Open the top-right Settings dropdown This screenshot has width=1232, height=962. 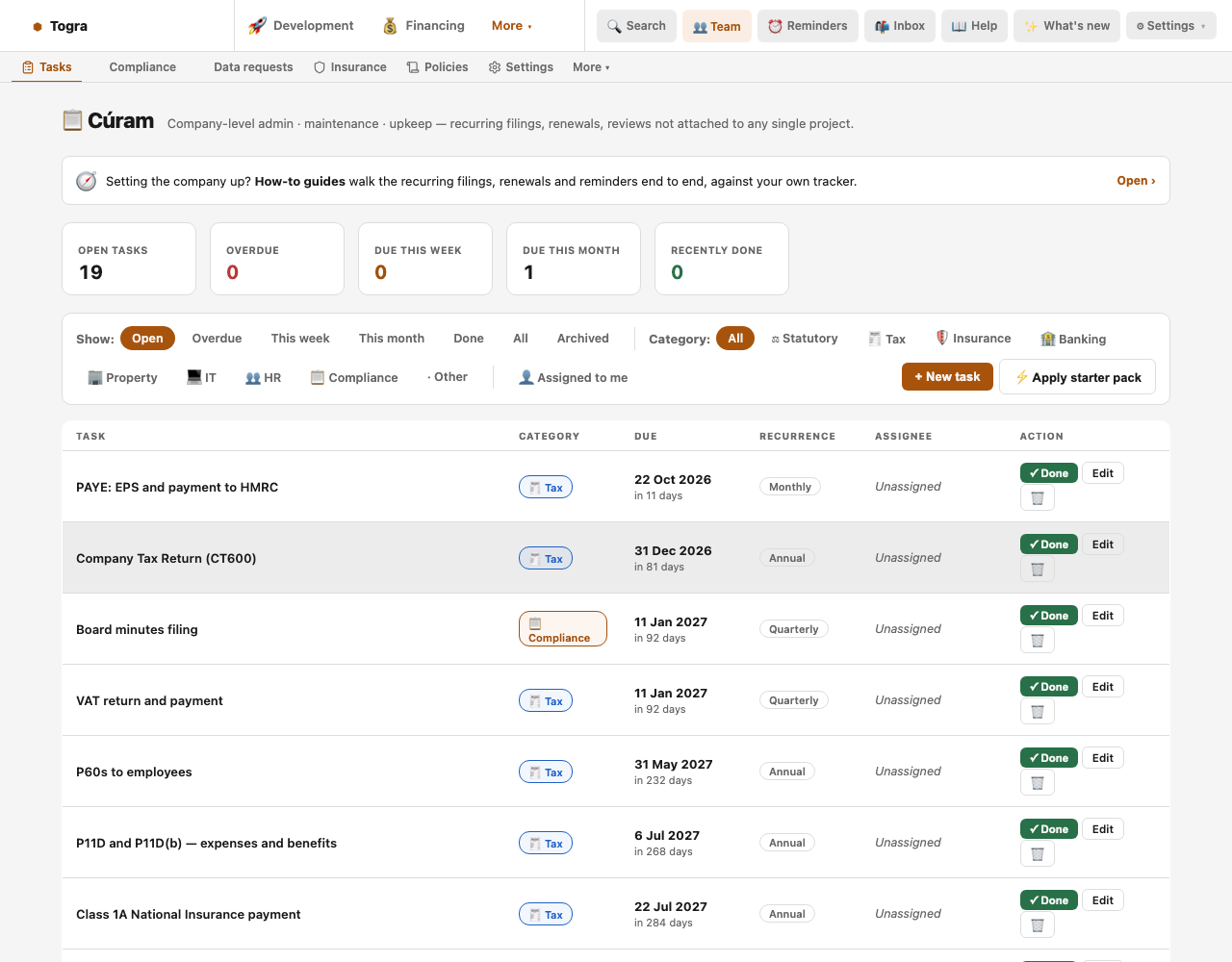[1171, 26]
